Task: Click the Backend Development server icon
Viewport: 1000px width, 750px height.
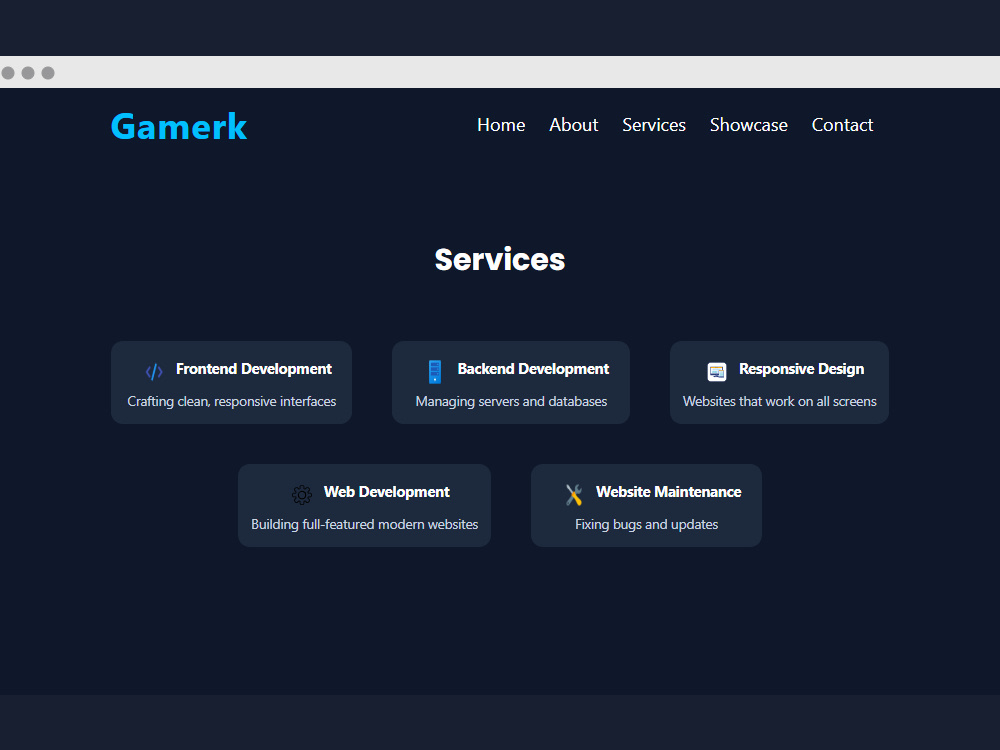Action: (435, 372)
